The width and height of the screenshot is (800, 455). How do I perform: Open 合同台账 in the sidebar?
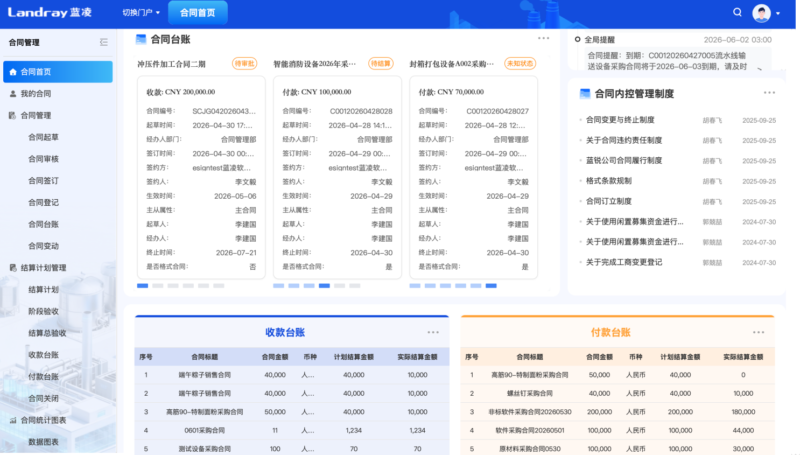43,224
